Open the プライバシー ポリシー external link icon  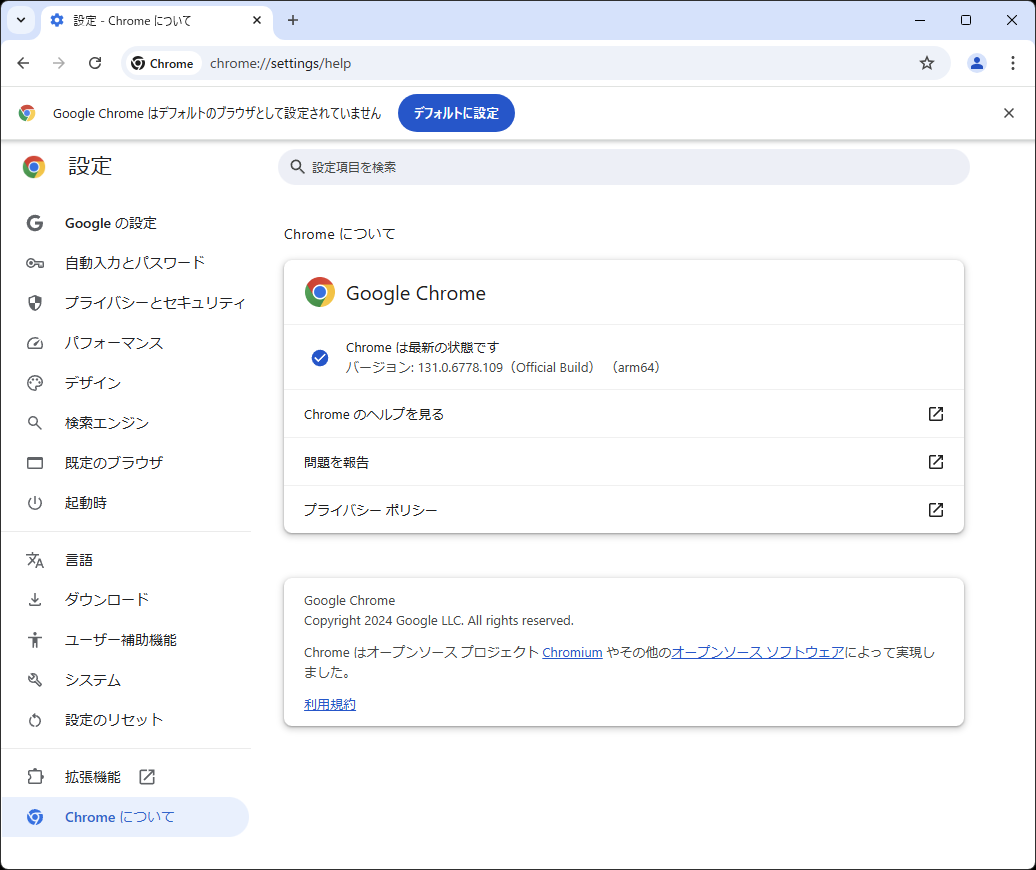pos(935,509)
